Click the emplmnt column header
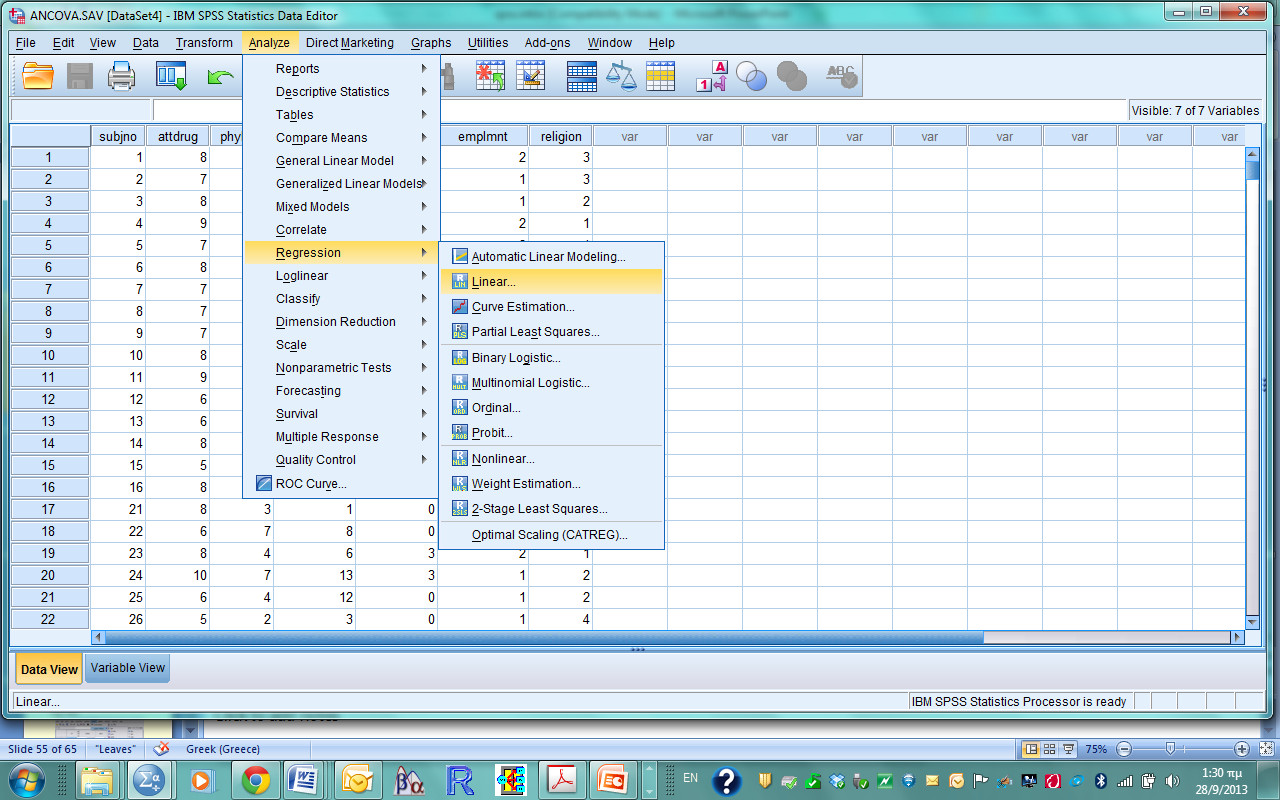The width and height of the screenshot is (1280, 800). (x=483, y=137)
